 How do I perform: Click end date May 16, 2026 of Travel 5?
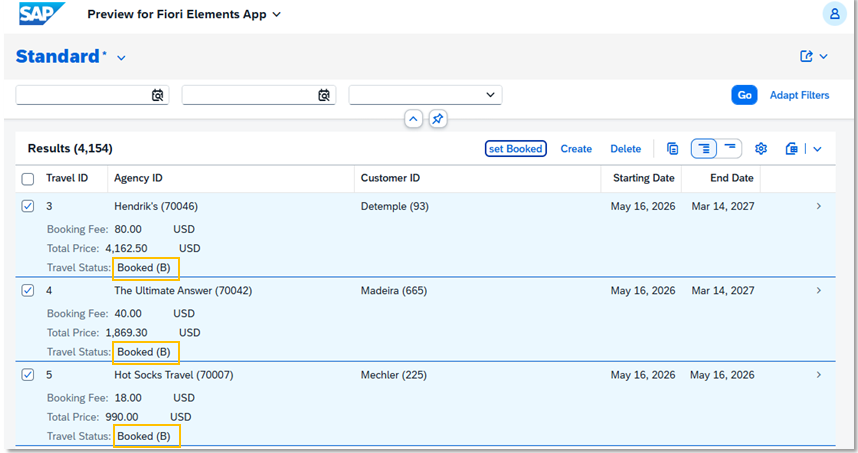(722, 375)
